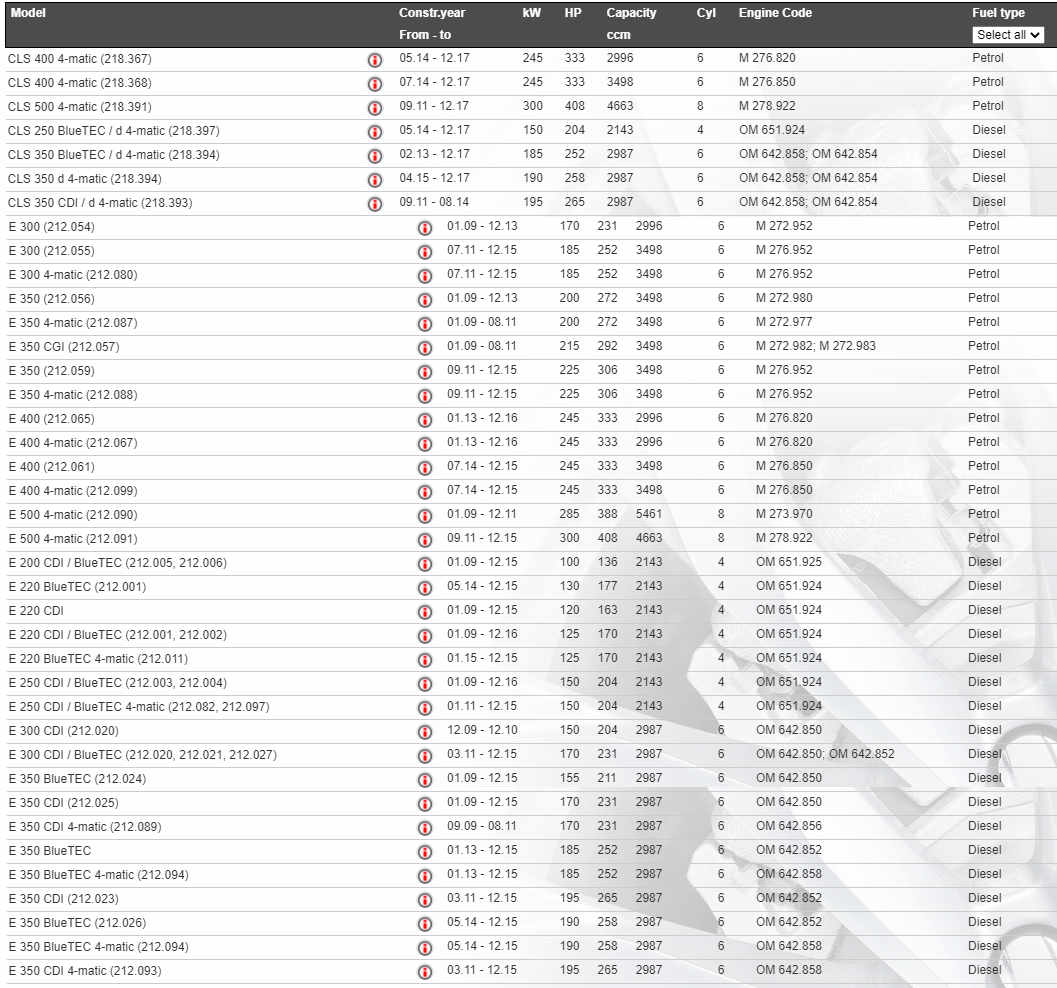Open info icon for E 220 BlueTEC (212.001)
Screen dimensions: 1057x988
[x=425, y=588]
